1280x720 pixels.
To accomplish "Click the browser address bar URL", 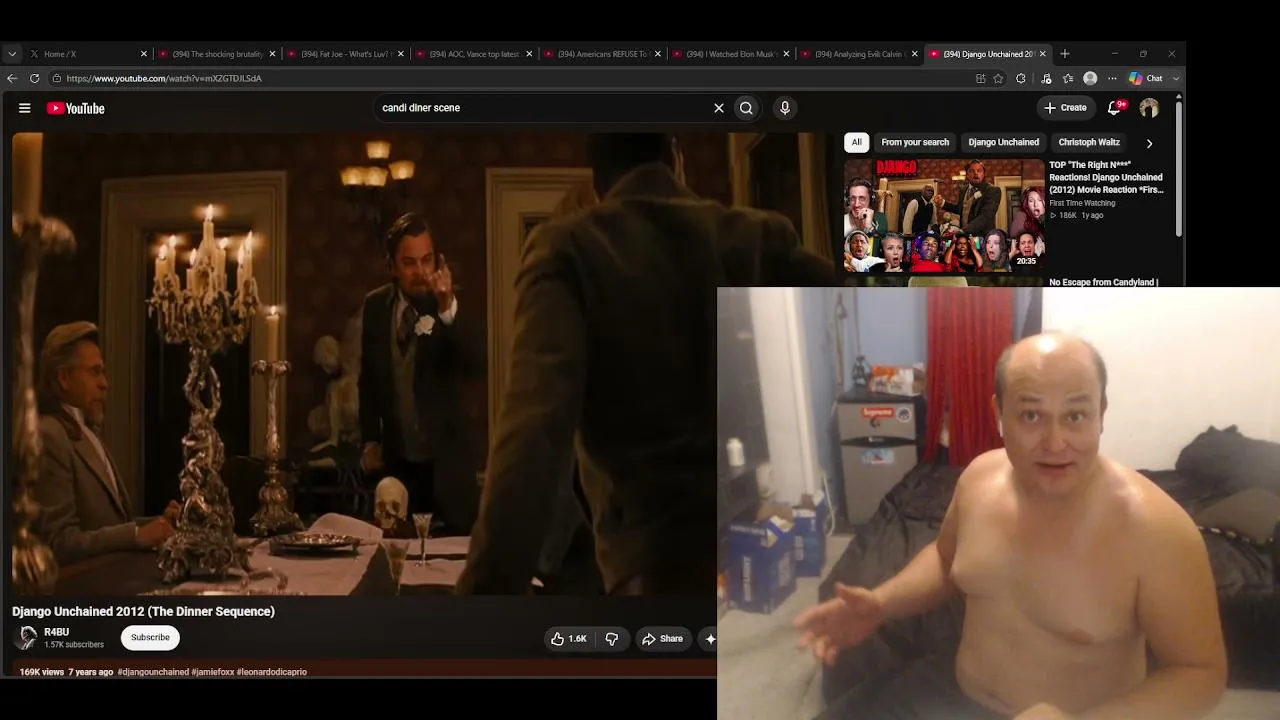I will coord(164,78).
